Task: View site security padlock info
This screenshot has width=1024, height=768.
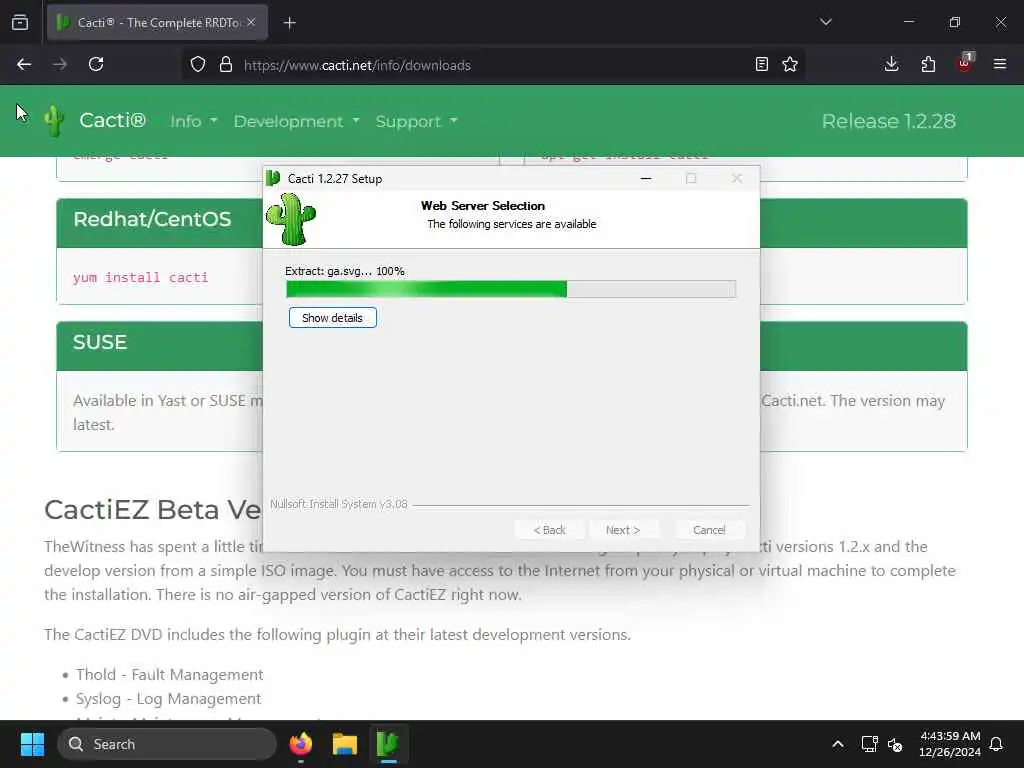Action: [226, 65]
